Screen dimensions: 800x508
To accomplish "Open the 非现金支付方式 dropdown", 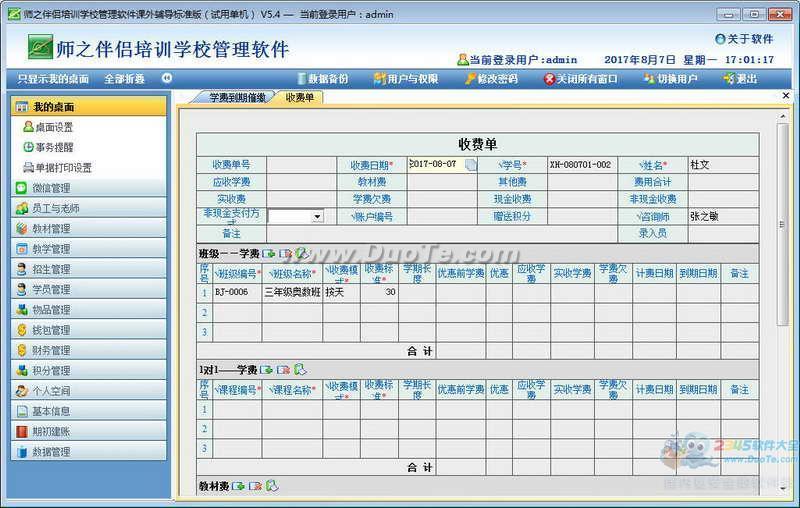I will pyautogui.click(x=317, y=216).
